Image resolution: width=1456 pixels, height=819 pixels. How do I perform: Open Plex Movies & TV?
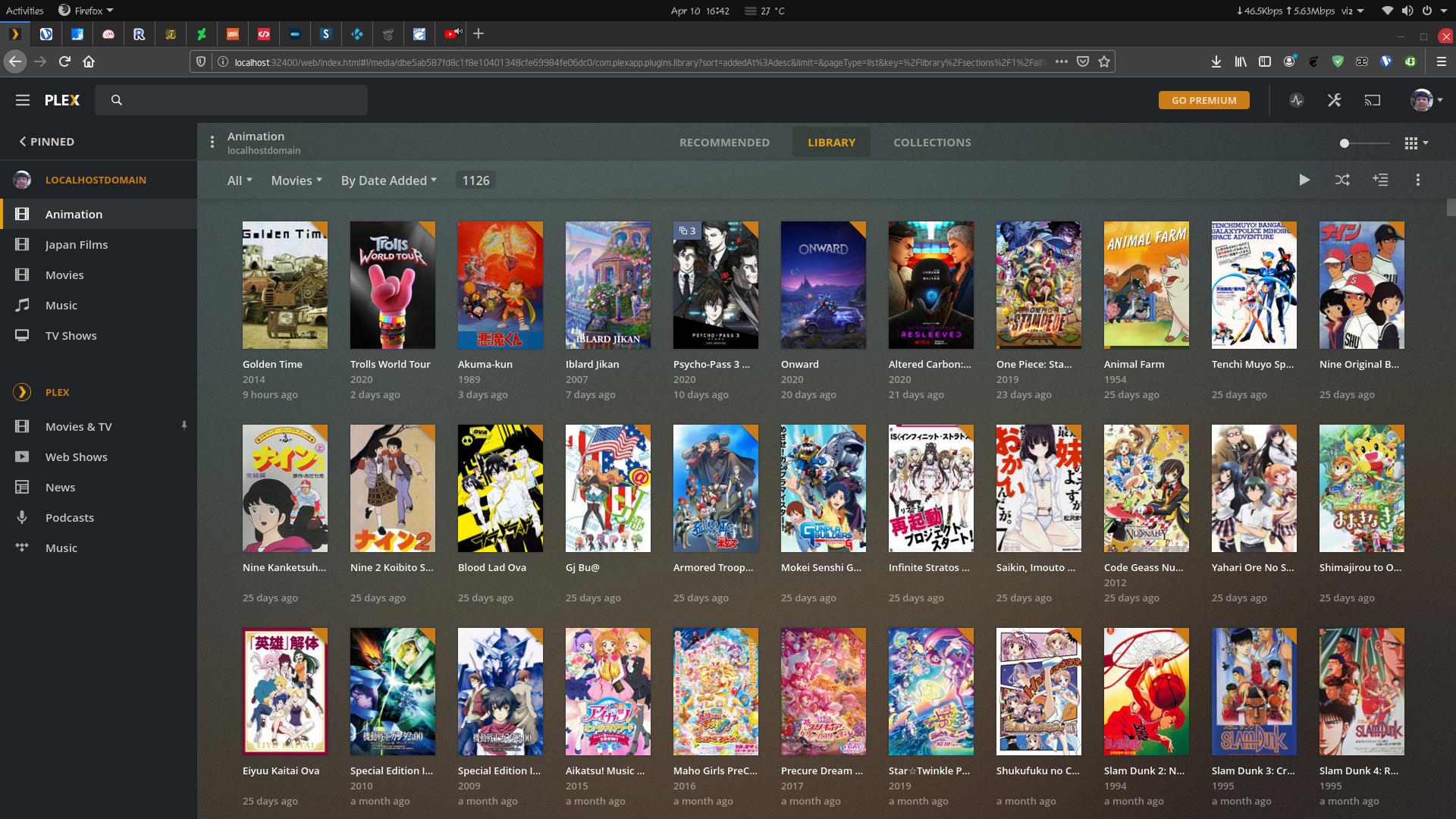point(99,426)
